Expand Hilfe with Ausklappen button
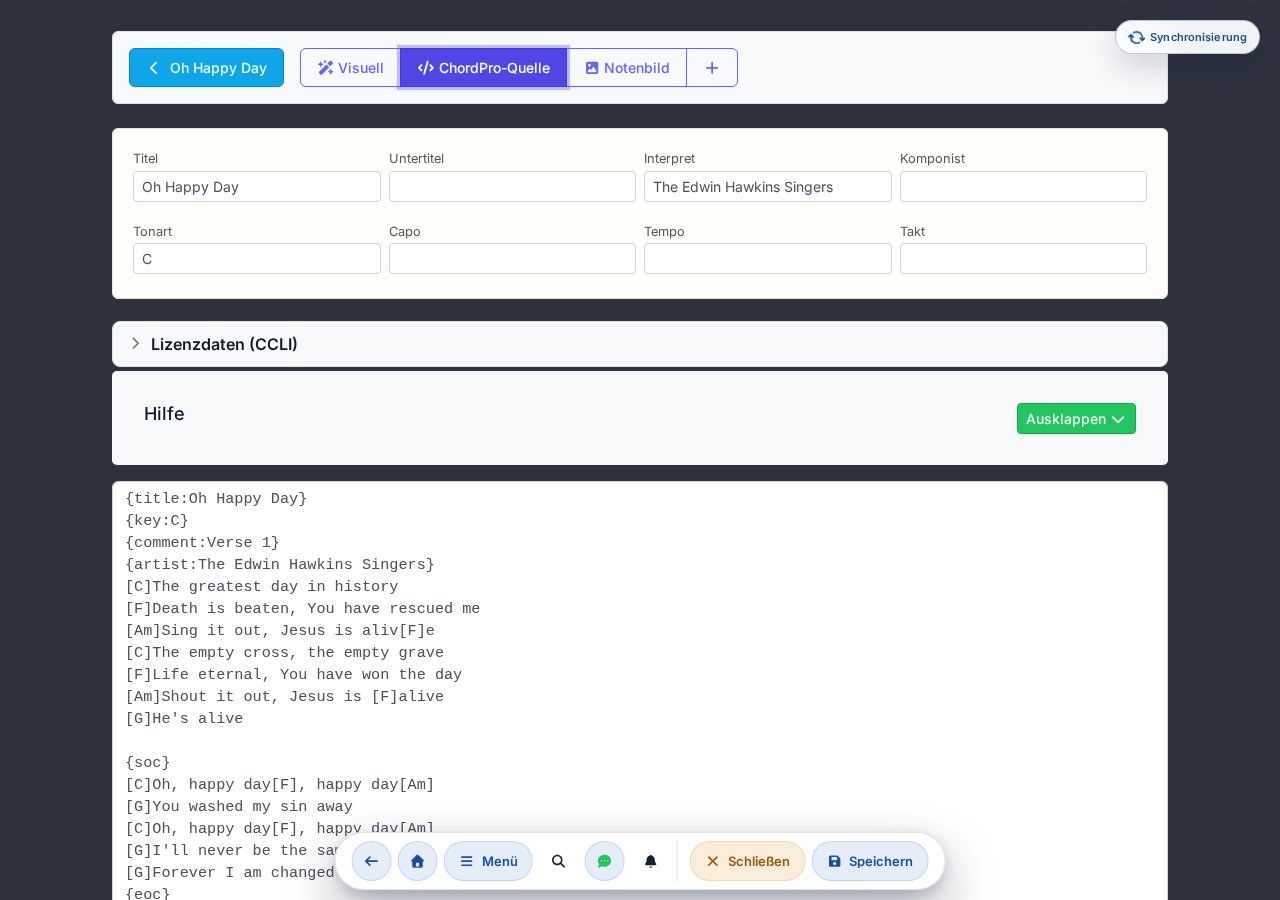 point(1076,419)
